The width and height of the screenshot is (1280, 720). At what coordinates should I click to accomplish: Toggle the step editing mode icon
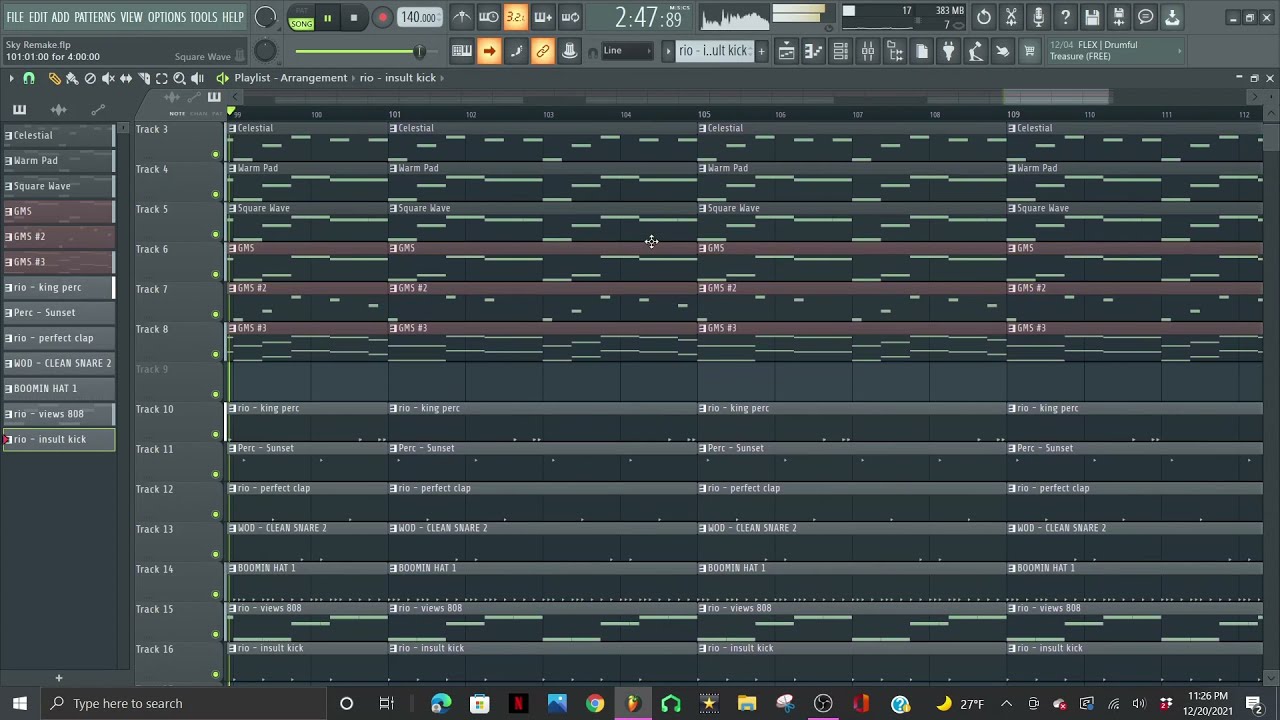coord(516,51)
